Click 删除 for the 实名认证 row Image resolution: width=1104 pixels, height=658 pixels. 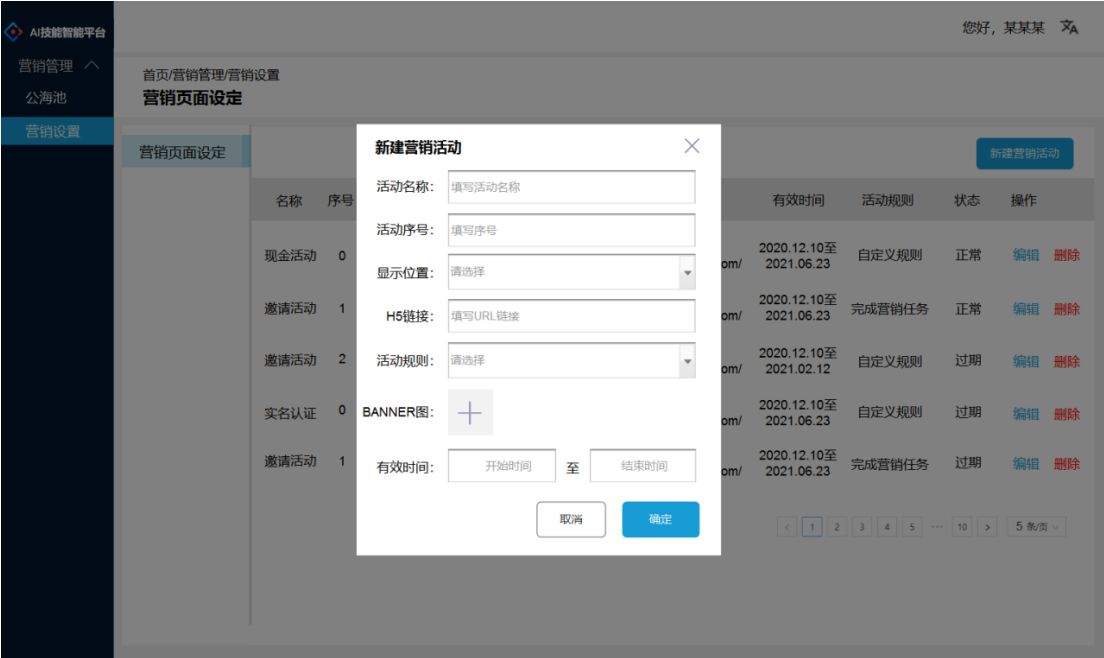1067,412
